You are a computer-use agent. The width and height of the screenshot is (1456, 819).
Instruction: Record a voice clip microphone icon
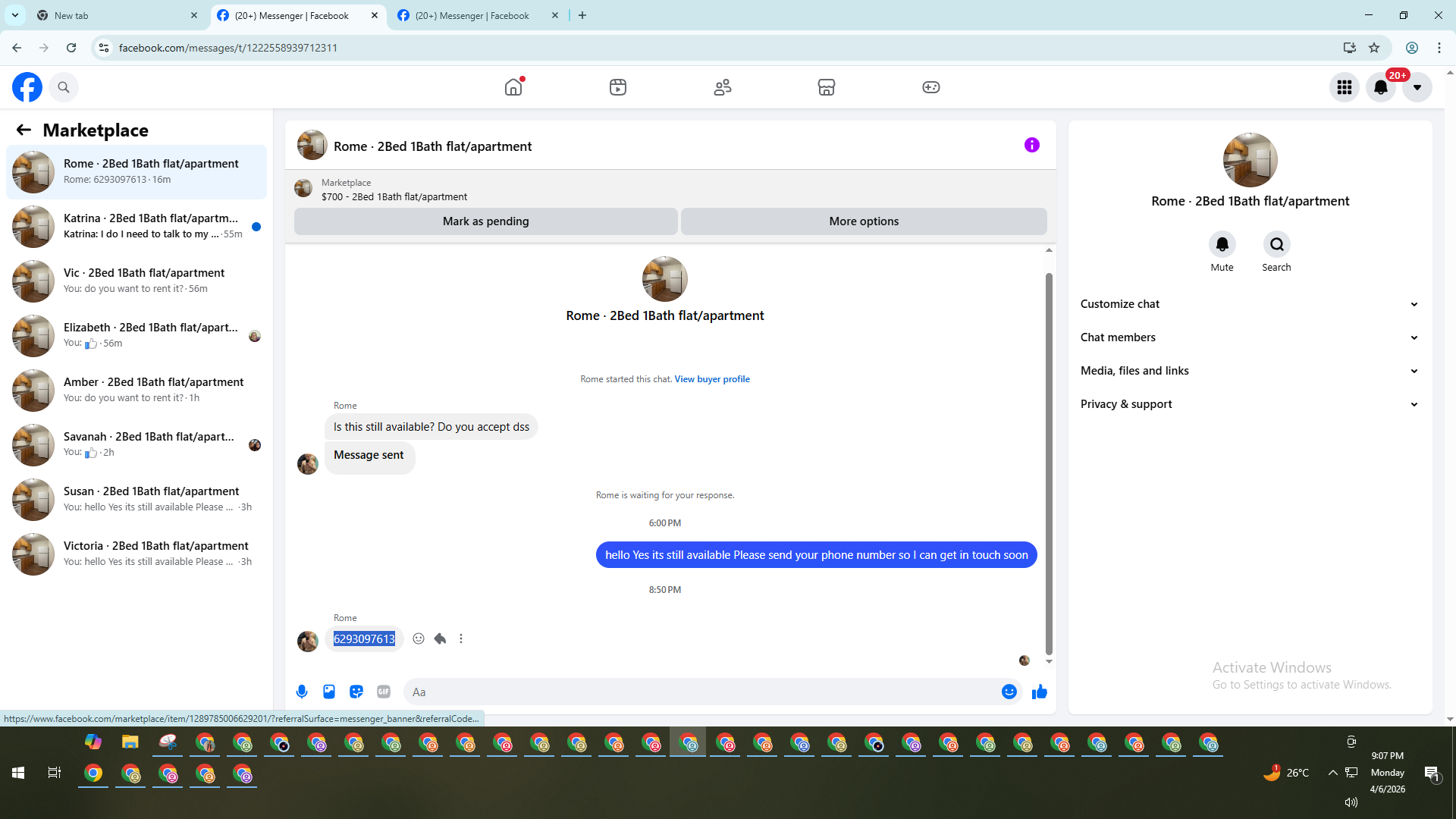click(302, 692)
